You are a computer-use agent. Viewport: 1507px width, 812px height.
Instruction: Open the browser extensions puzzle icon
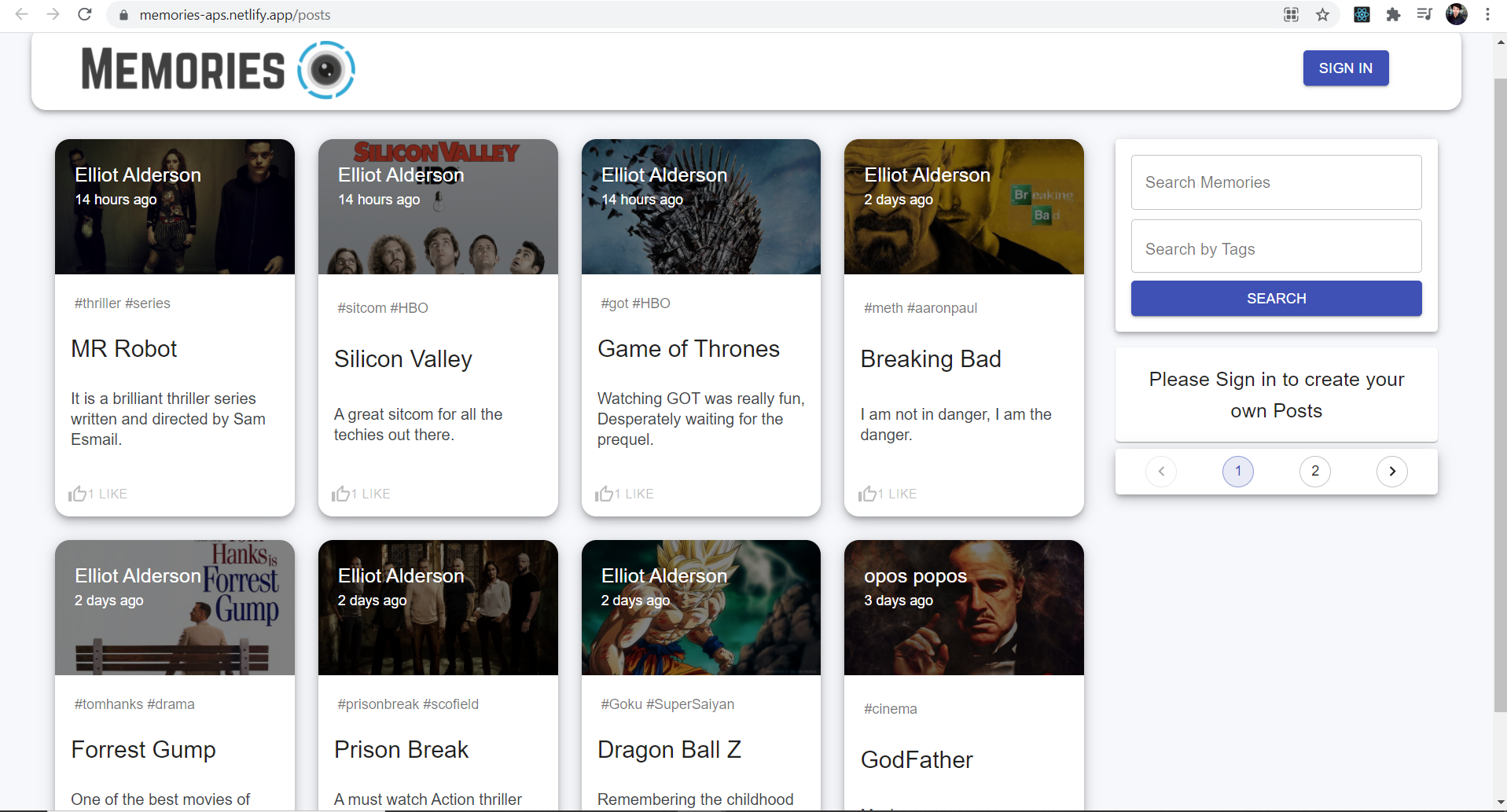[x=1393, y=15]
